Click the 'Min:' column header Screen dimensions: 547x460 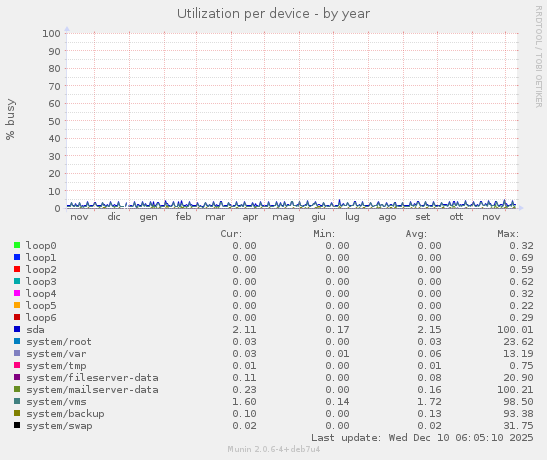[x=324, y=234]
